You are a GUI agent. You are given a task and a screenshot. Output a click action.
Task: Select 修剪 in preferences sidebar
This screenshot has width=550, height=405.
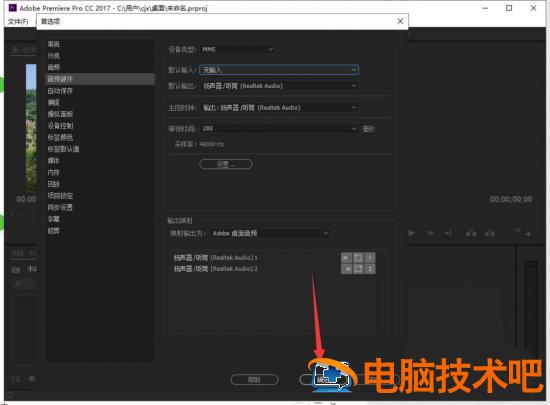pyautogui.click(x=54, y=231)
